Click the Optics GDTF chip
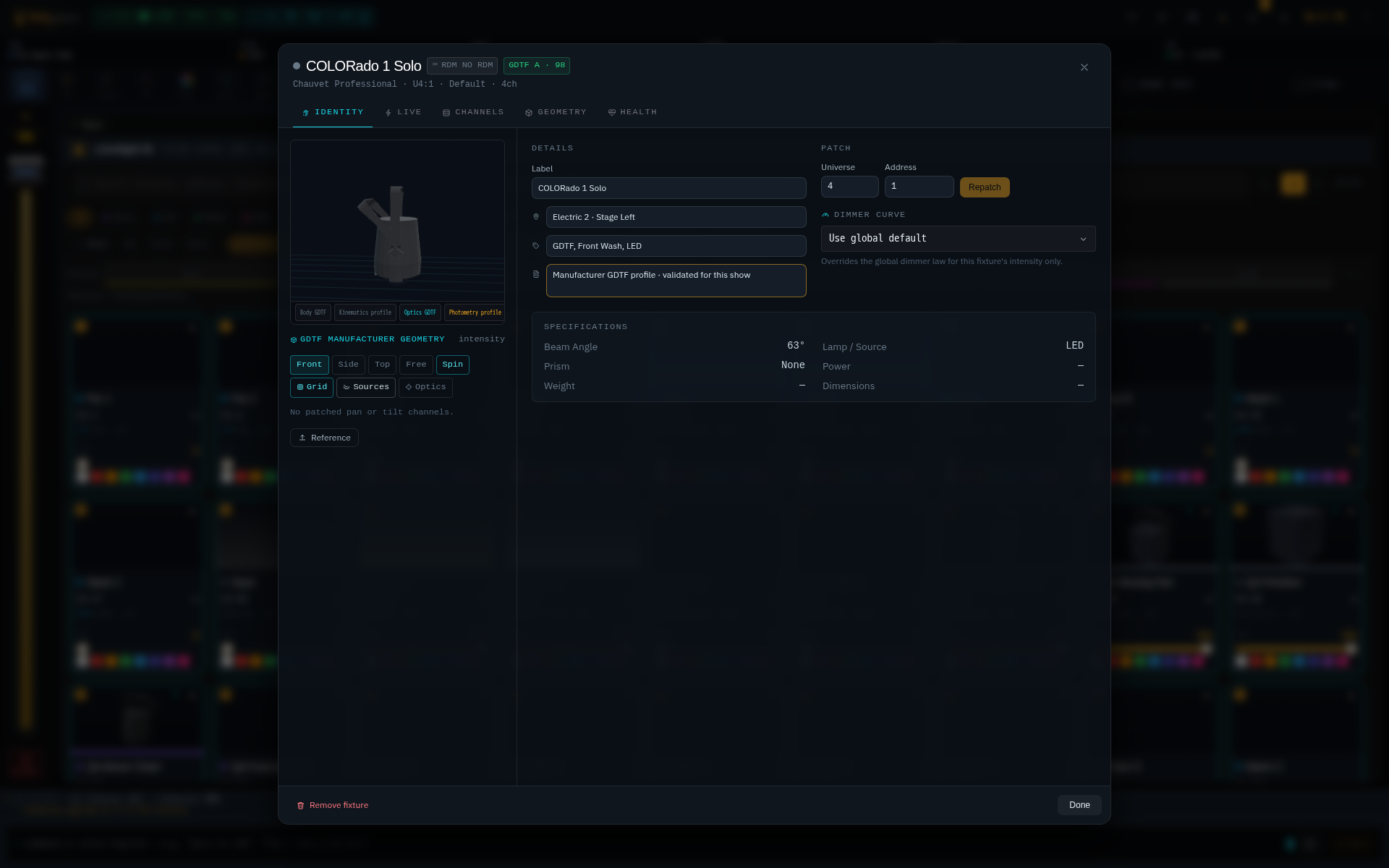The image size is (1389, 868). pos(420,312)
